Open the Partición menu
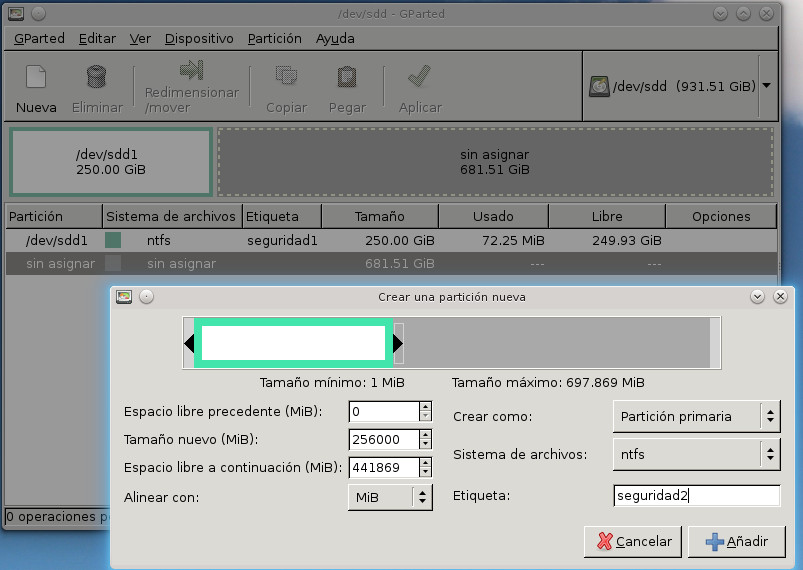Image resolution: width=803 pixels, height=570 pixels. point(274,38)
